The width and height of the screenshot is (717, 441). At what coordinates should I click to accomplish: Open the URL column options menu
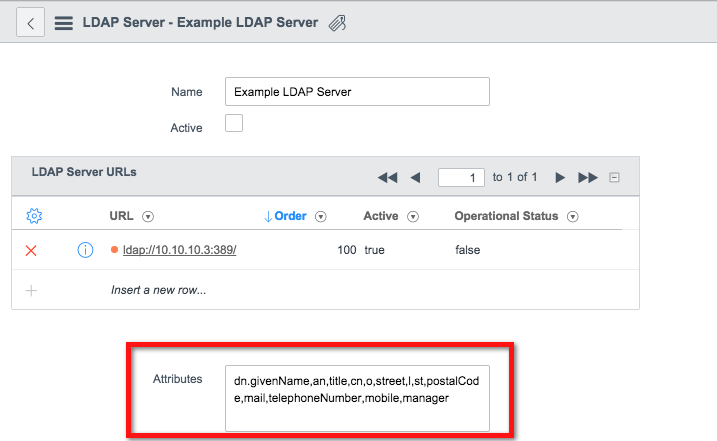tap(148, 216)
